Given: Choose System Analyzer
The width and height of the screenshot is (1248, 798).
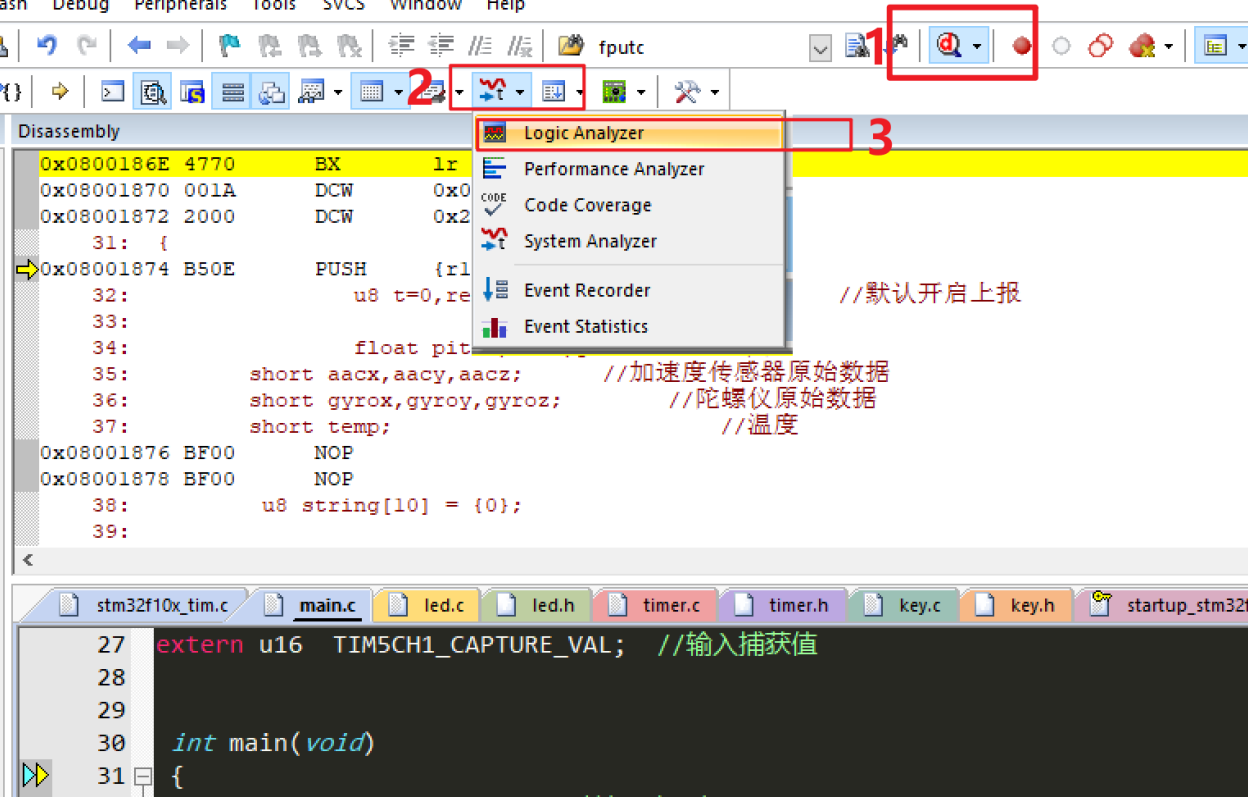Looking at the screenshot, I should 629,241.
